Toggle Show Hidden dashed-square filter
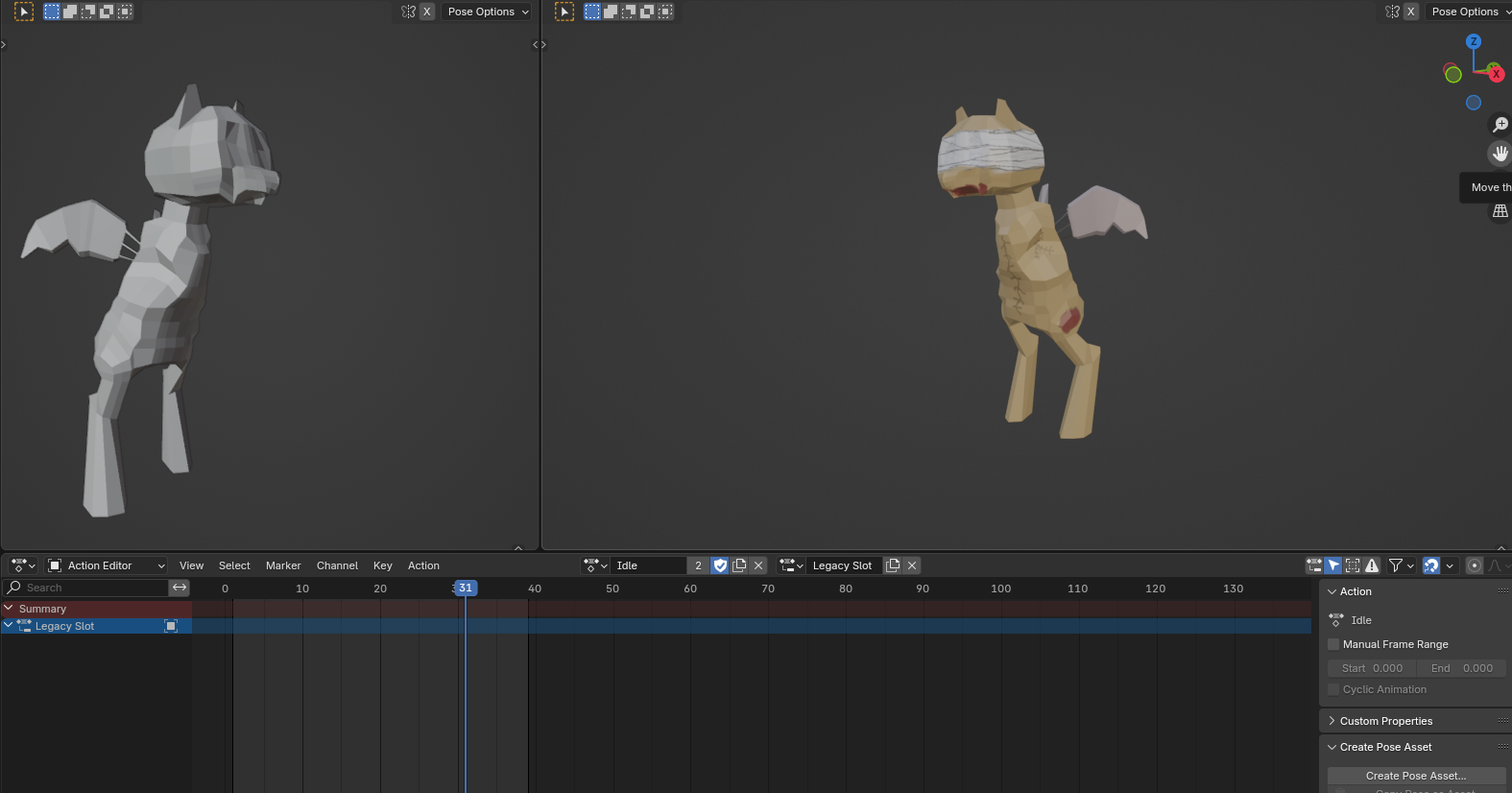 [x=1353, y=565]
